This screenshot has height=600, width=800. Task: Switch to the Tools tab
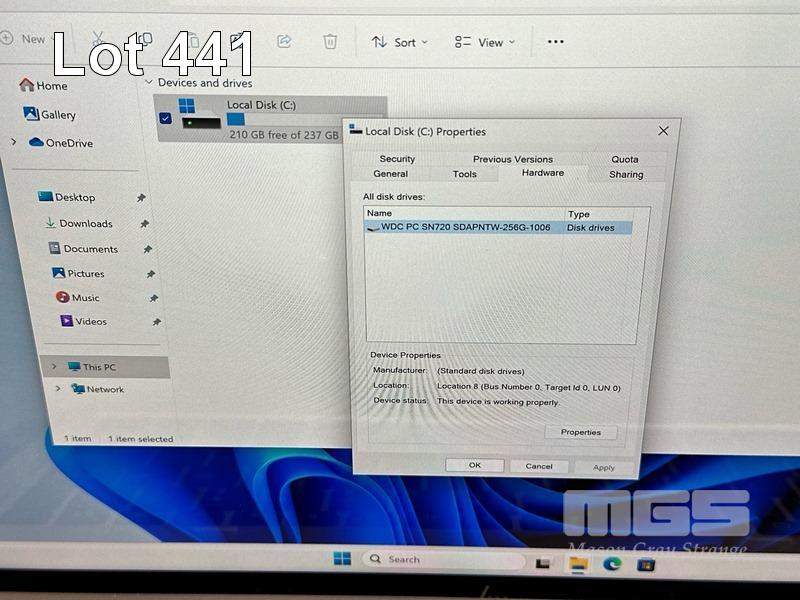(464, 174)
